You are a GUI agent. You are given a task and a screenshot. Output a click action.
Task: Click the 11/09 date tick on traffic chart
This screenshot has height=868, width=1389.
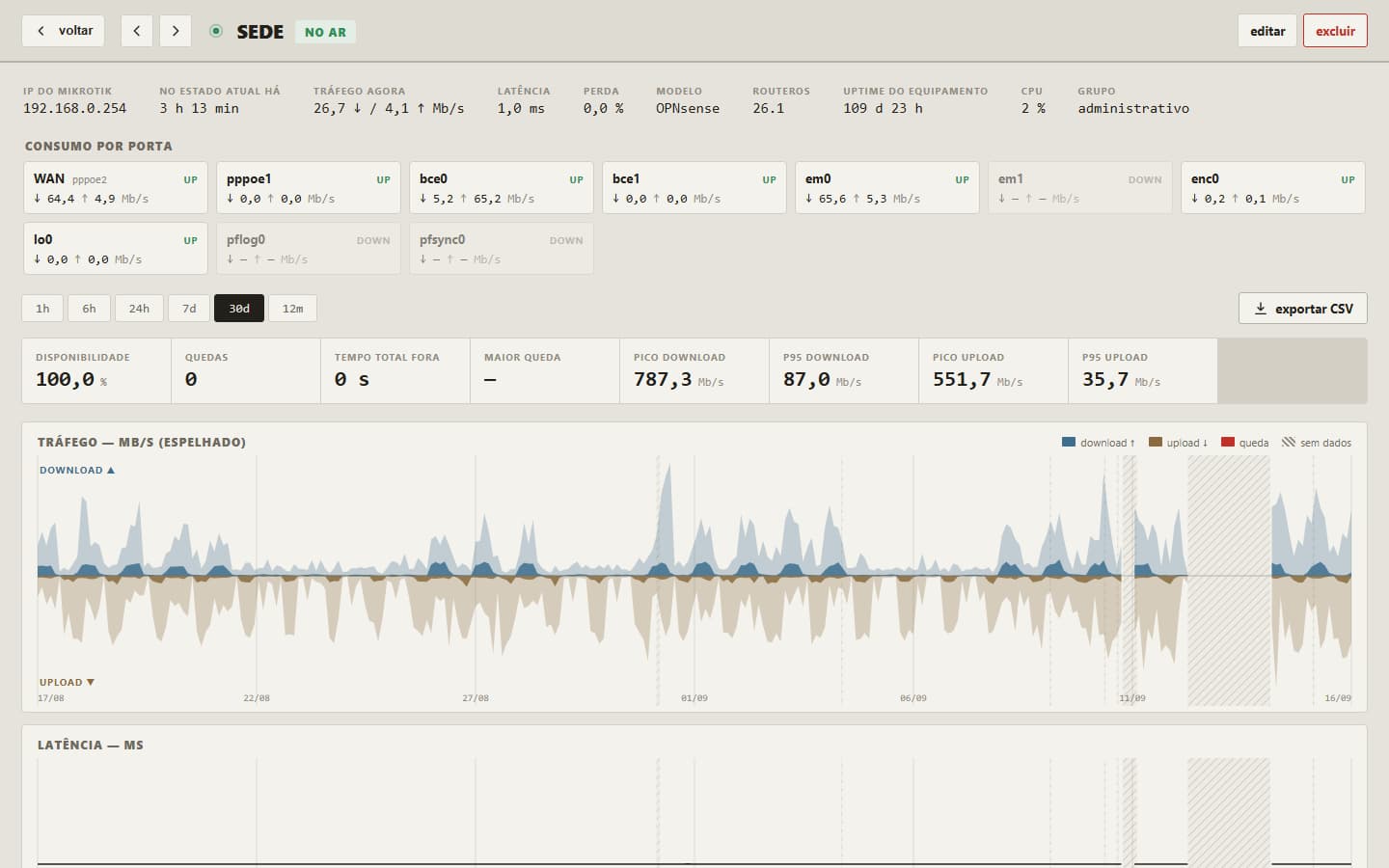(x=1132, y=697)
